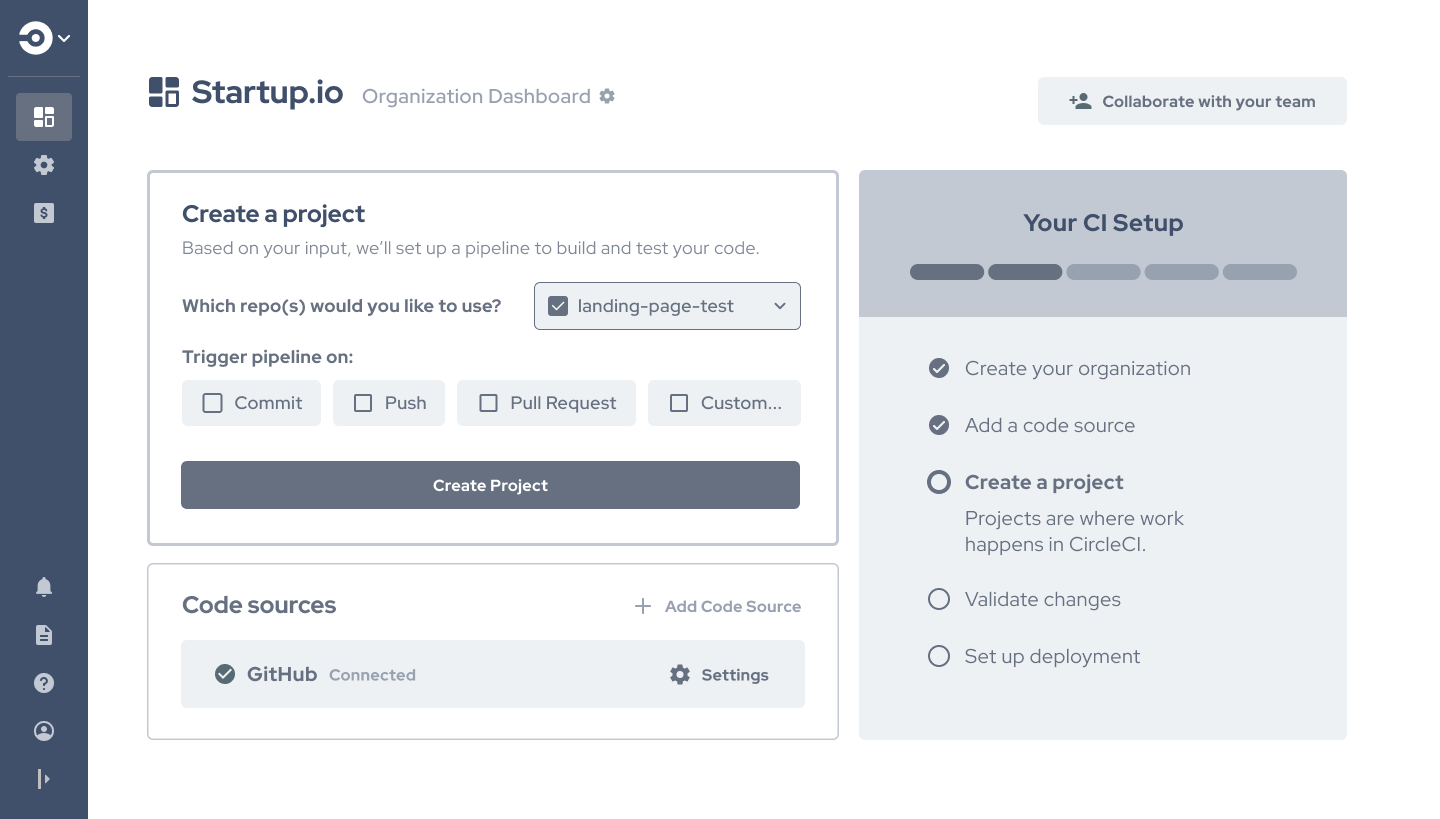Open sidebar settings gear icon
The image size is (1440, 819).
point(44,165)
